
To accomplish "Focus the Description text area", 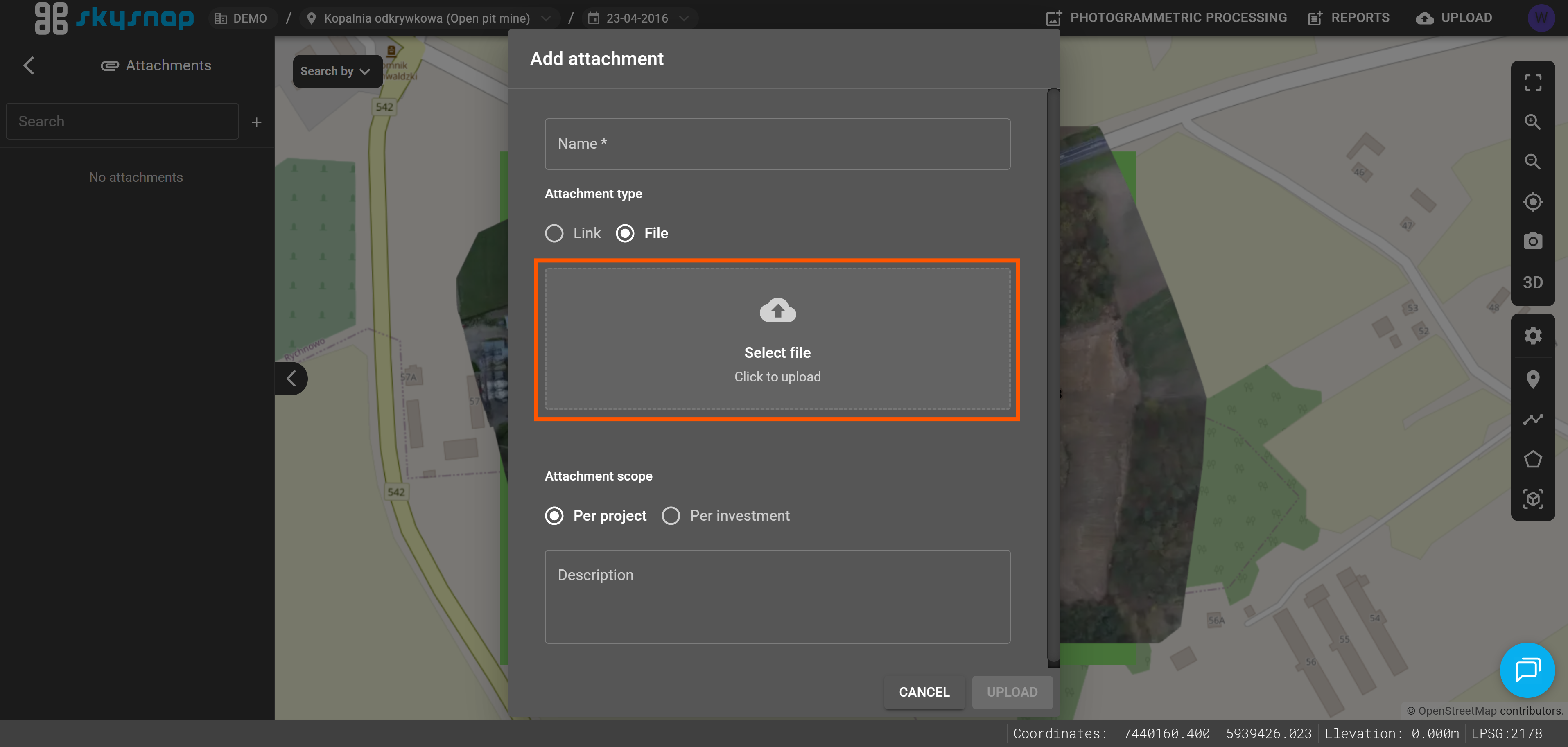I will tap(777, 597).
